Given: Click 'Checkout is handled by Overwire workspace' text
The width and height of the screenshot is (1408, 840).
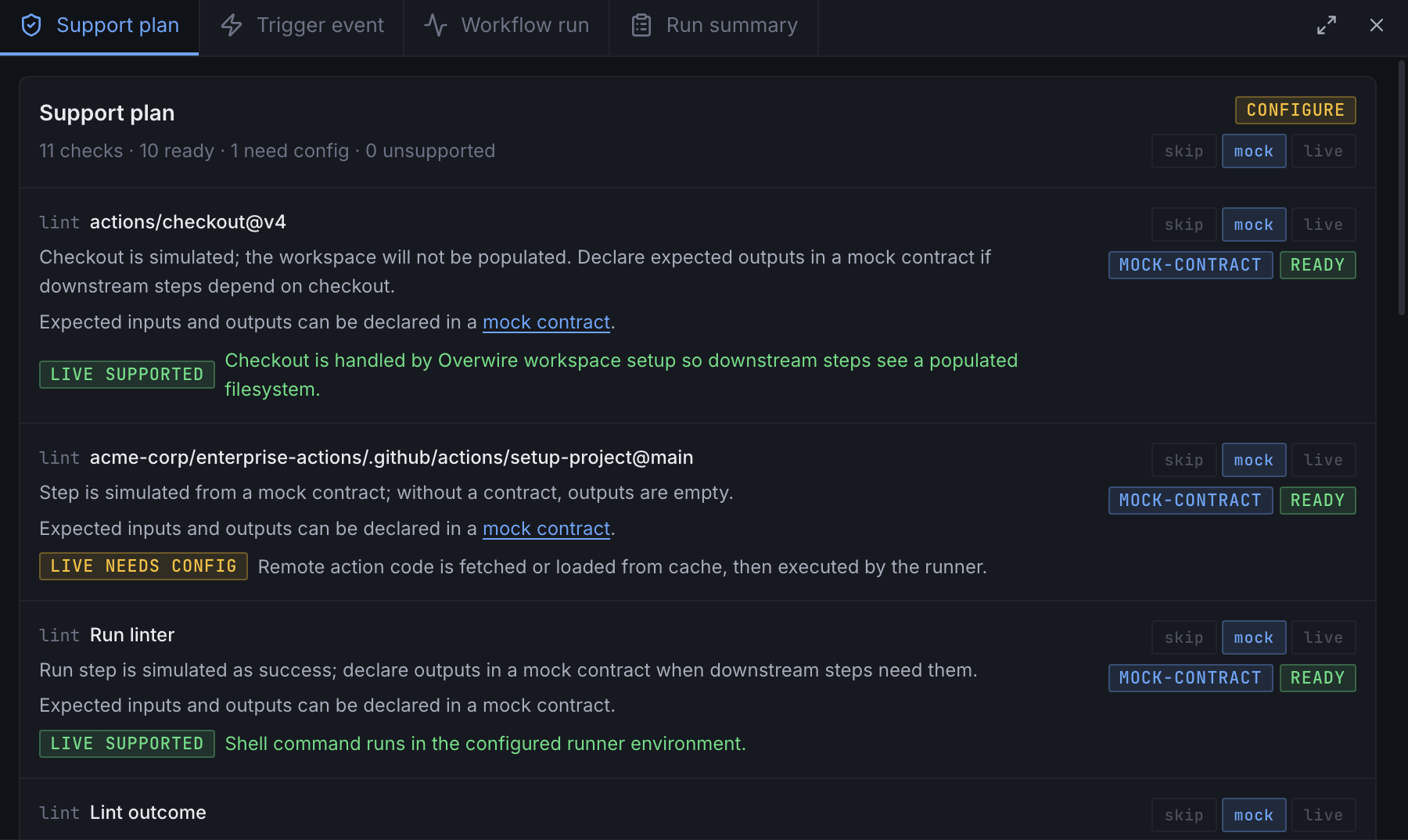Looking at the screenshot, I should point(621,375).
